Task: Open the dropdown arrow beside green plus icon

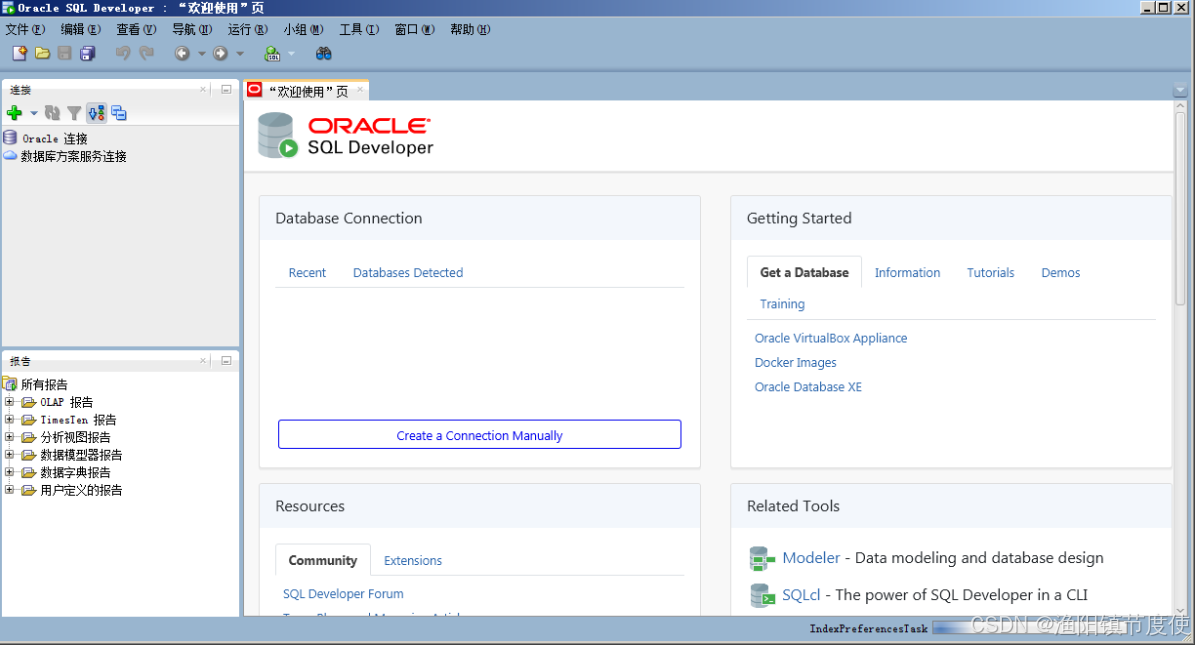Action: 34,113
